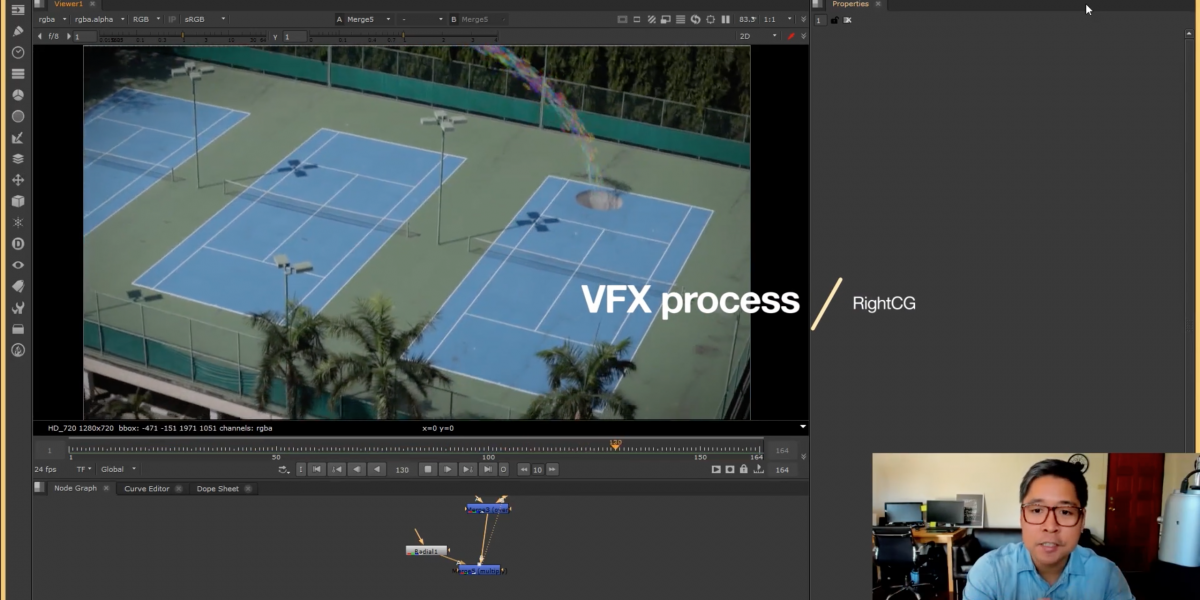Switch to the Curve Editor tab
The width and height of the screenshot is (1200, 600).
coord(146,489)
